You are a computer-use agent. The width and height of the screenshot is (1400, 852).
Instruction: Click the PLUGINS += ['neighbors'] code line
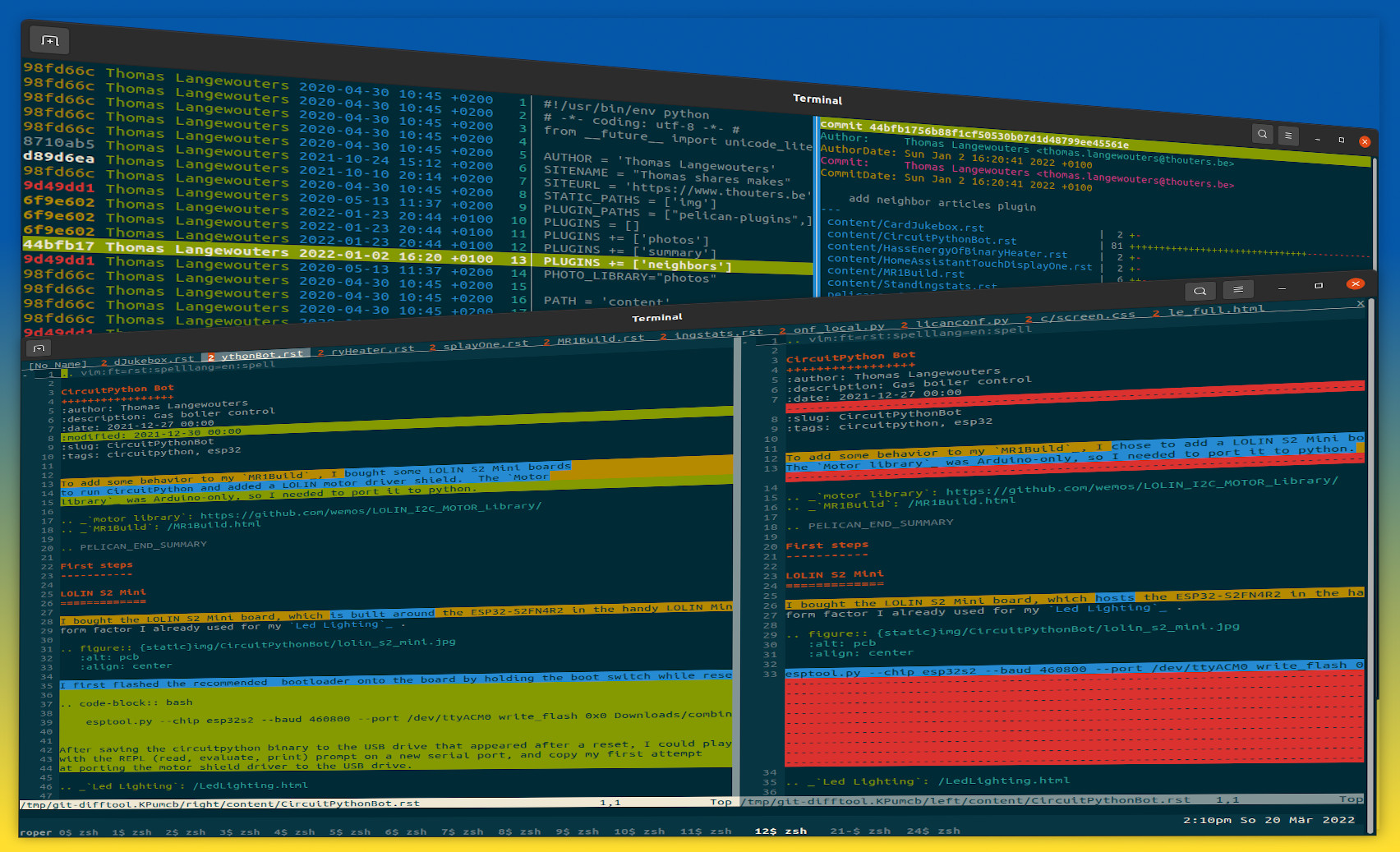[638, 264]
